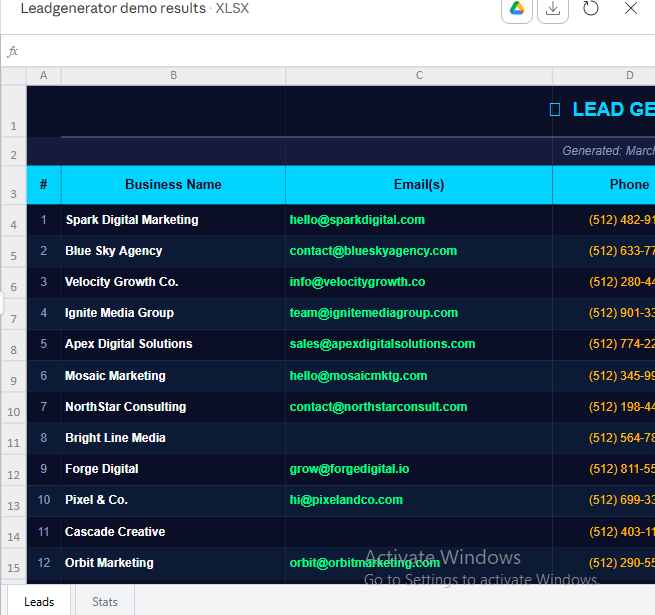Click hi@pixelandco.com email cell
This screenshot has width=655, height=615.
pyautogui.click(x=419, y=500)
